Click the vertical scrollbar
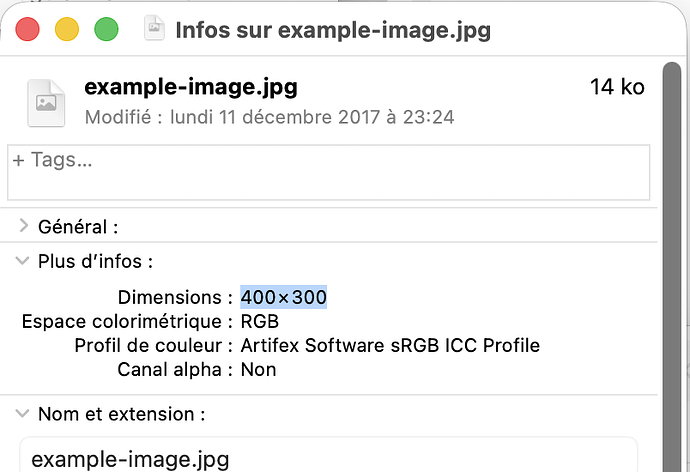The width and height of the screenshot is (690, 472). coord(672,267)
